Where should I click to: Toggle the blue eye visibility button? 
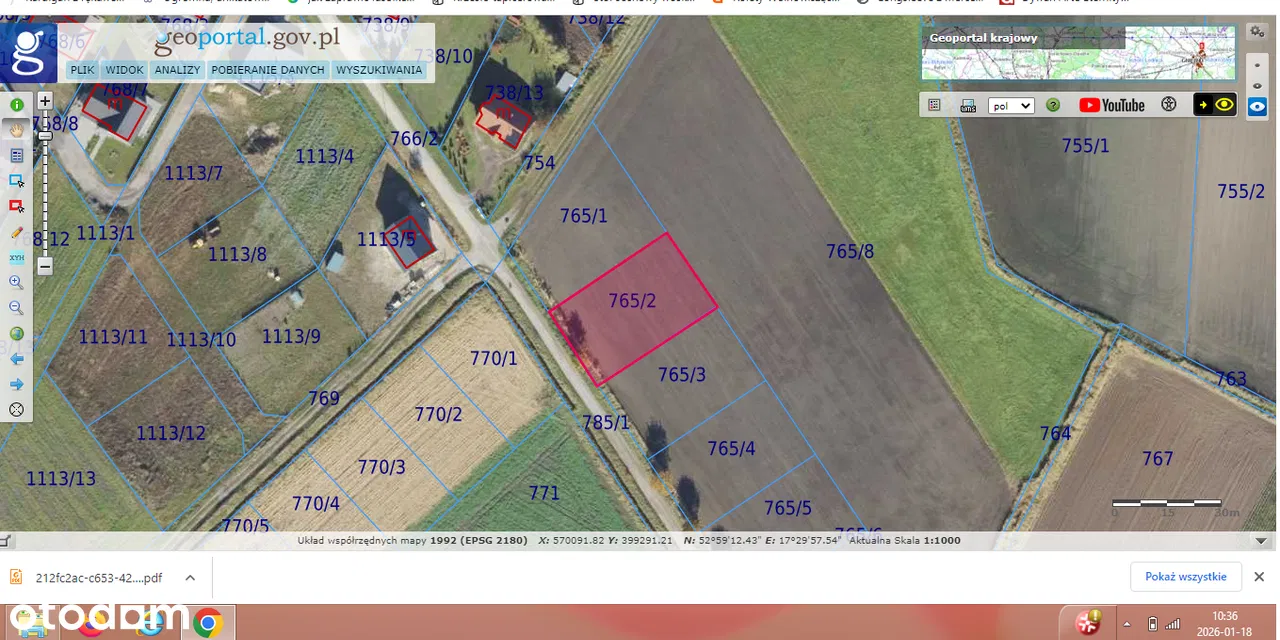1257,106
